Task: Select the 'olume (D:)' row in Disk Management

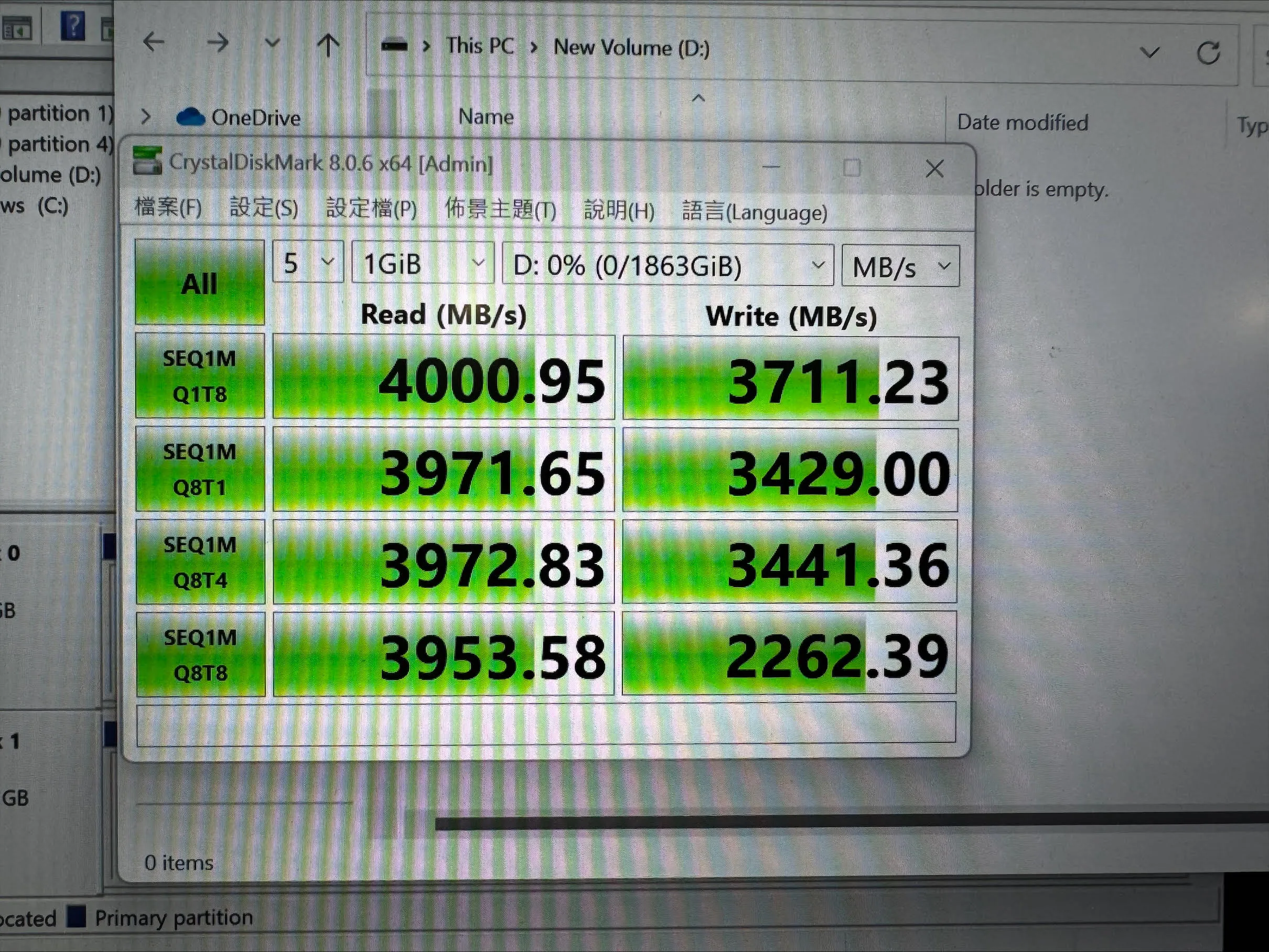Action: [x=50, y=175]
